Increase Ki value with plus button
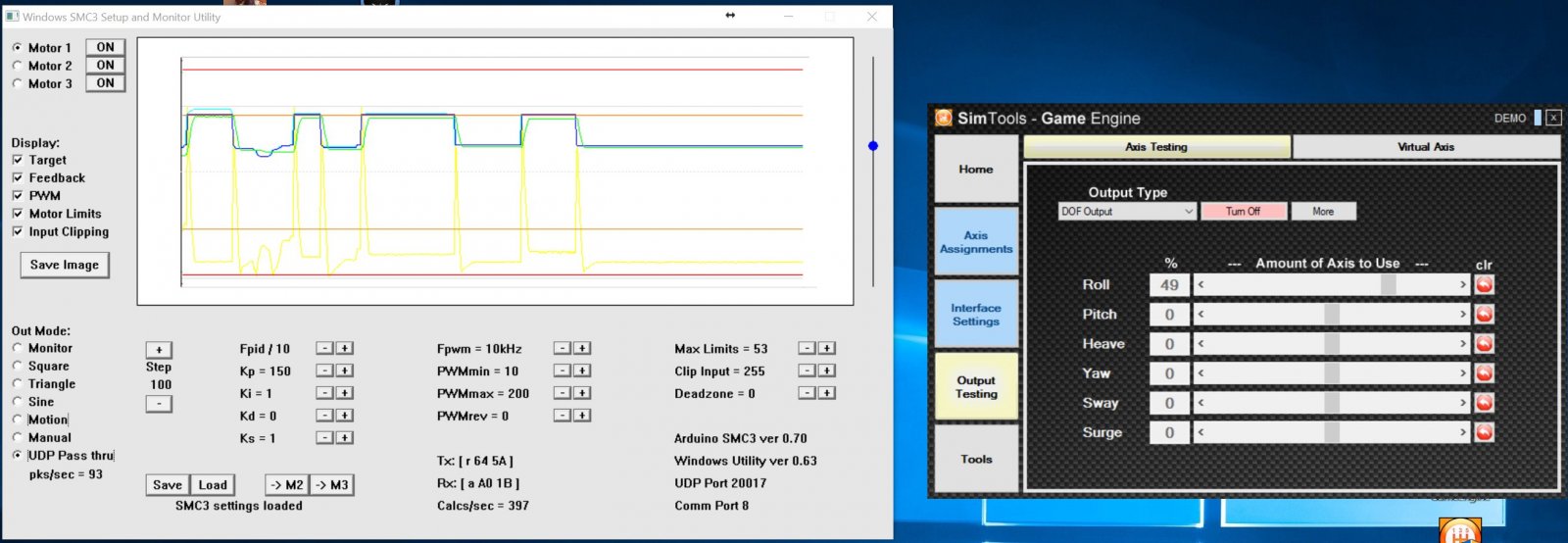 pos(345,393)
